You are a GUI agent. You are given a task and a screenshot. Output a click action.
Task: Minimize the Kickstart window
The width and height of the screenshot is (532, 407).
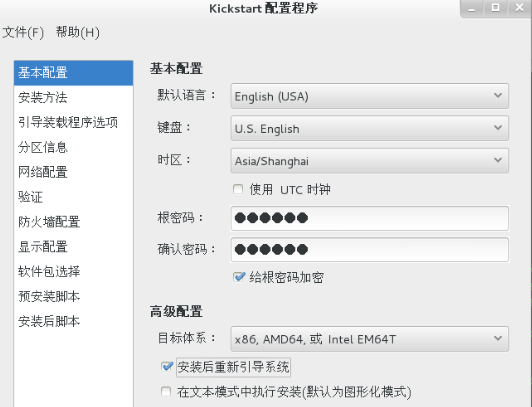[x=471, y=8]
